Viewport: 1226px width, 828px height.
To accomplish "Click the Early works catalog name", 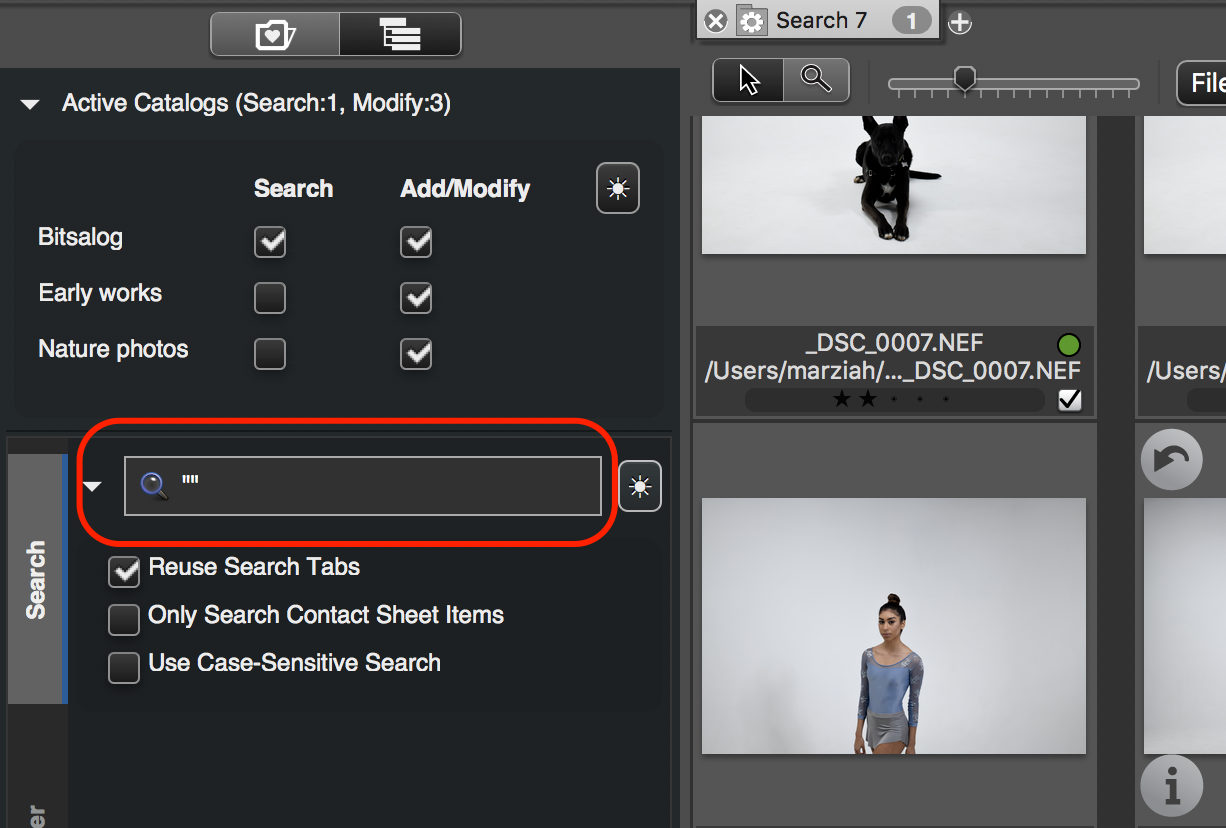I will (x=100, y=294).
